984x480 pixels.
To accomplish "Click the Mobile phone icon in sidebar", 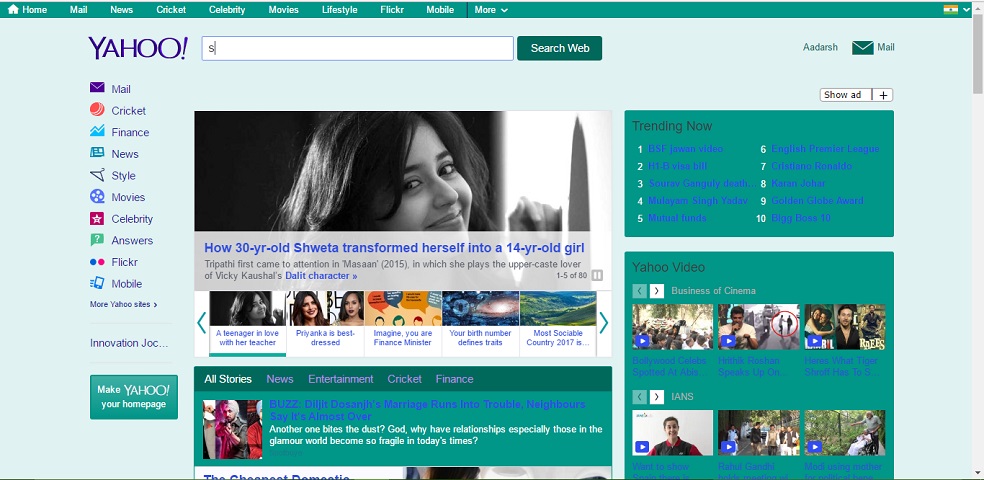I will tap(97, 283).
